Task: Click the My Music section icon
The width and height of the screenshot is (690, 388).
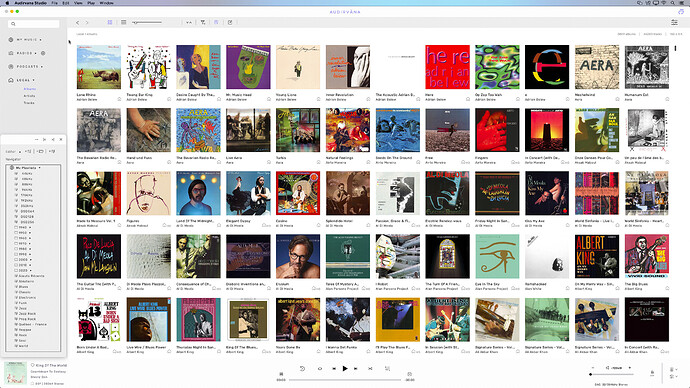Action: click(x=11, y=40)
